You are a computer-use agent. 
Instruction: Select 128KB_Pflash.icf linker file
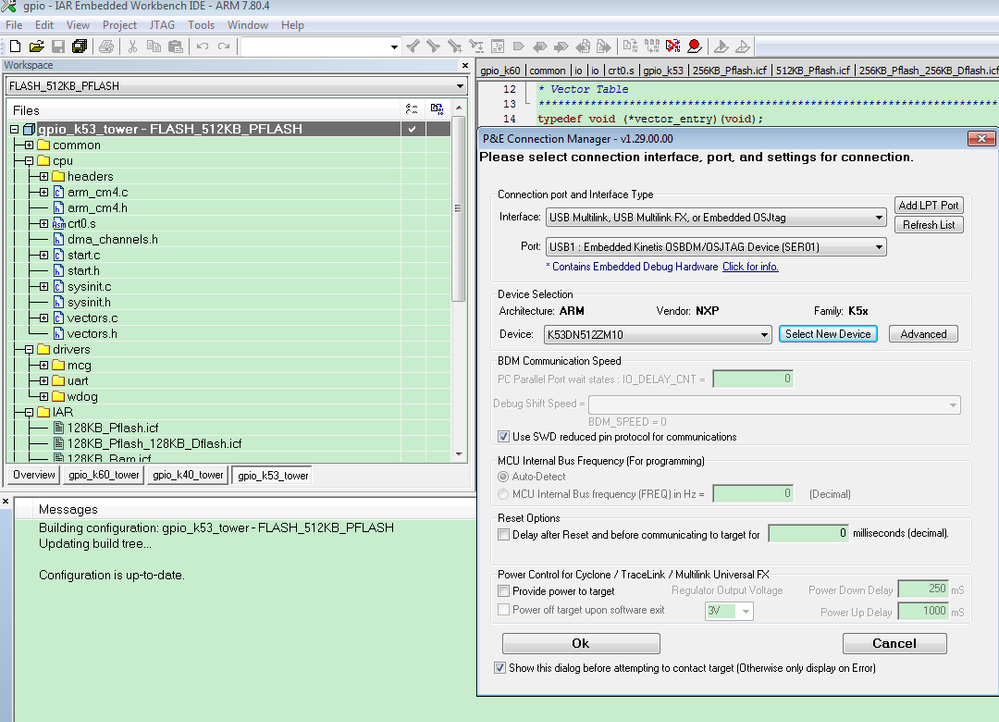[x=113, y=428]
